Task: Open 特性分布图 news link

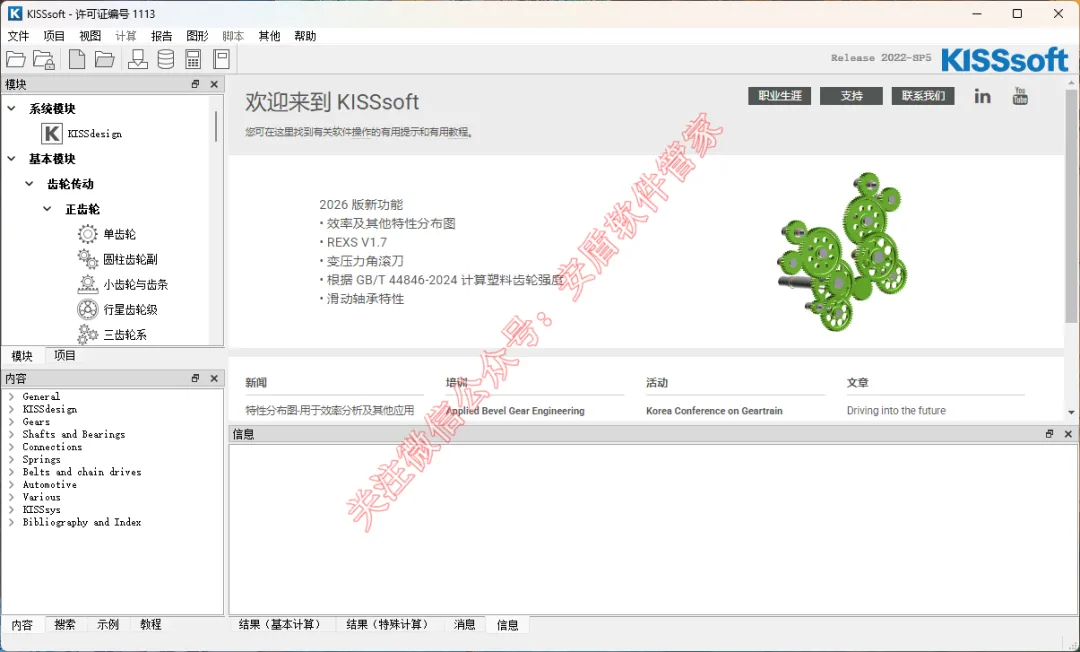Action: 330,410
